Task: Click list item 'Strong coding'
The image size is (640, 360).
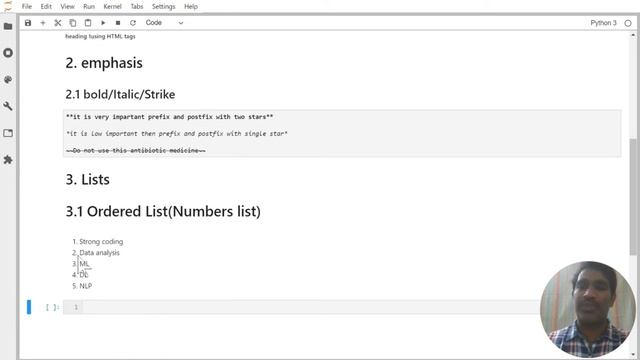Action: click(101, 242)
